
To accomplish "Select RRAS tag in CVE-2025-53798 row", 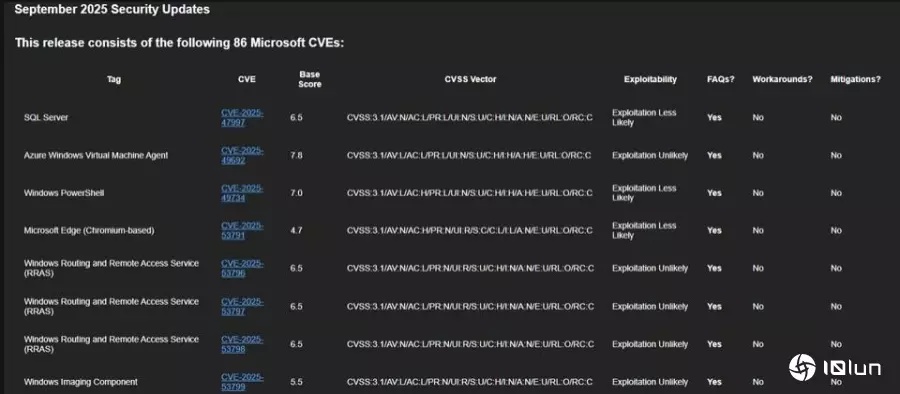I will coord(111,344).
